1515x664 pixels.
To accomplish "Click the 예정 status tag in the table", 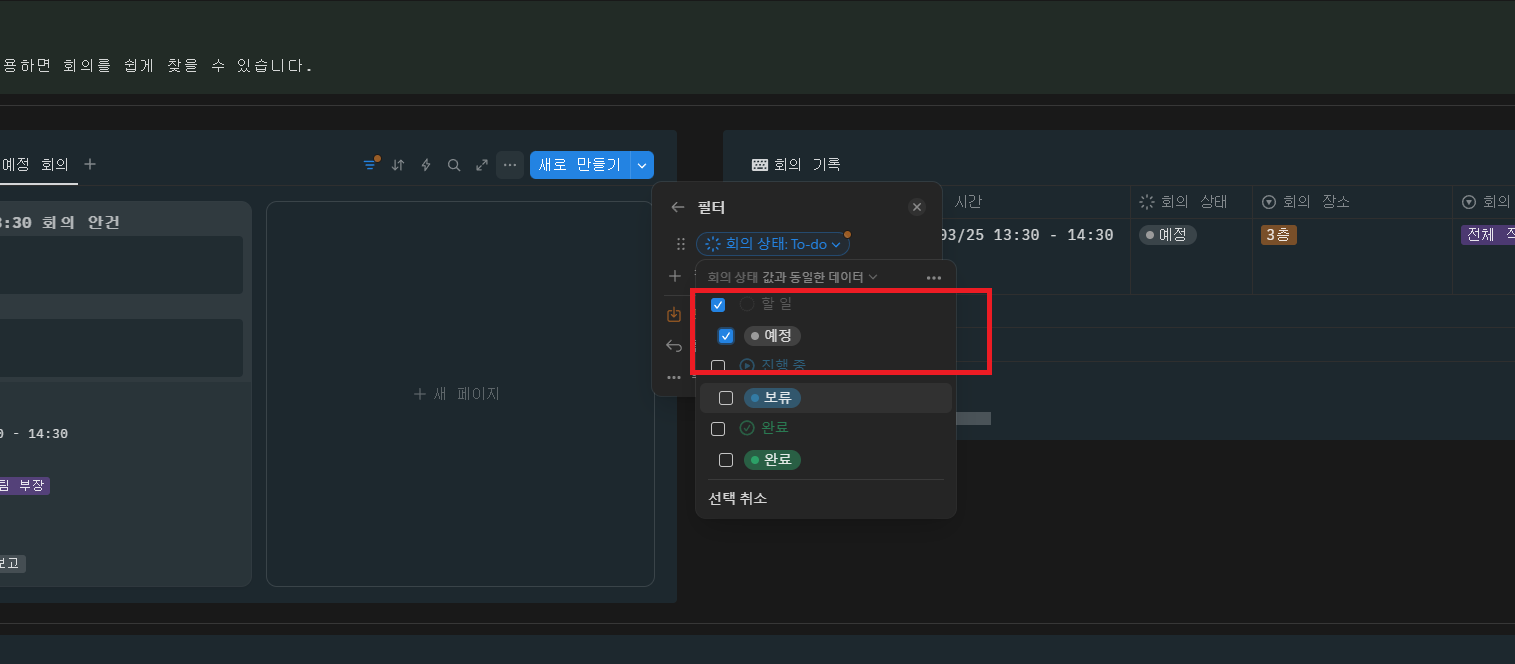I will pyautogui.click(x=1168, y=235).
